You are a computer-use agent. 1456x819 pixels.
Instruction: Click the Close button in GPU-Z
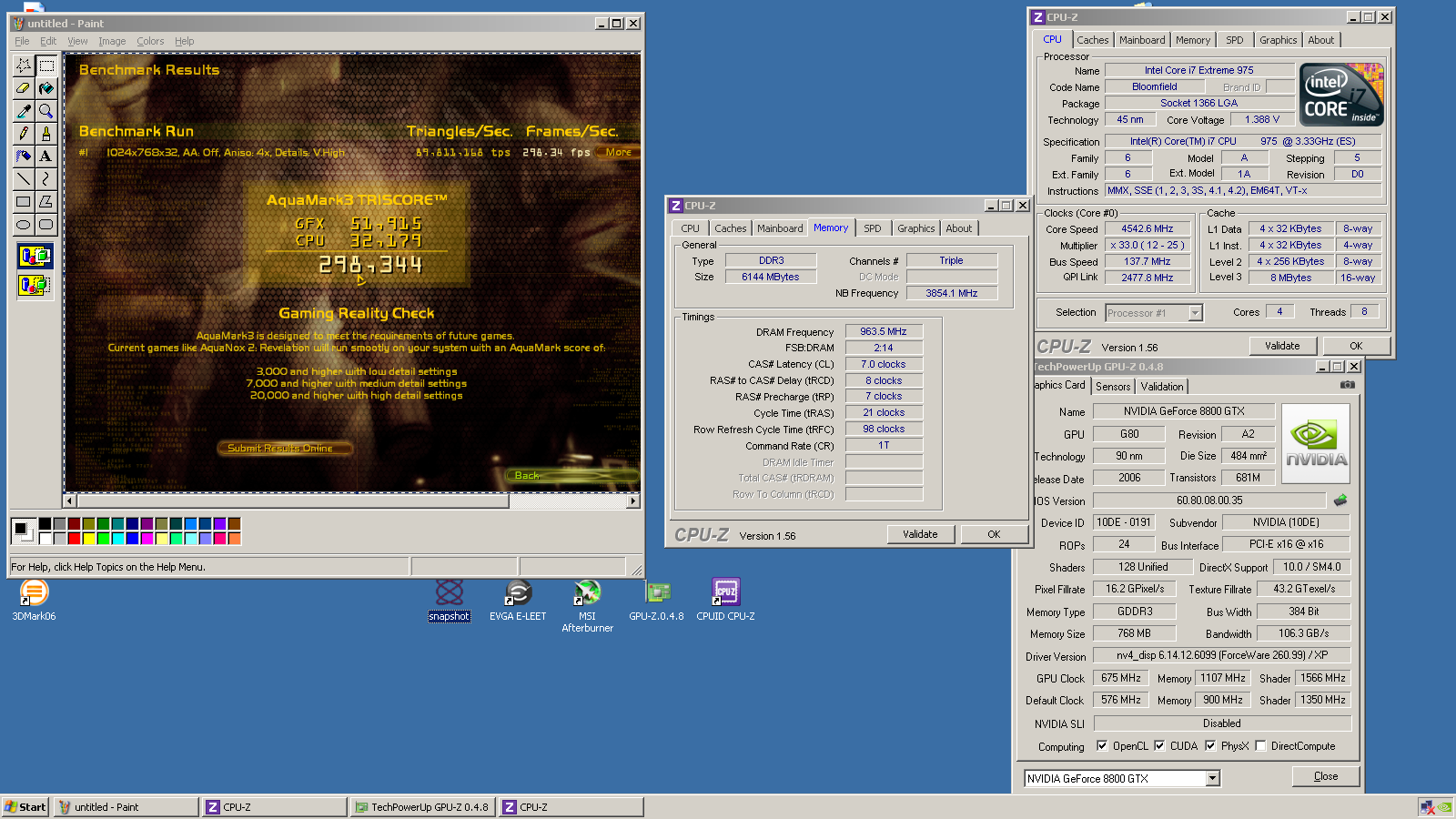pyautogui.click(x=1326, y=776)
